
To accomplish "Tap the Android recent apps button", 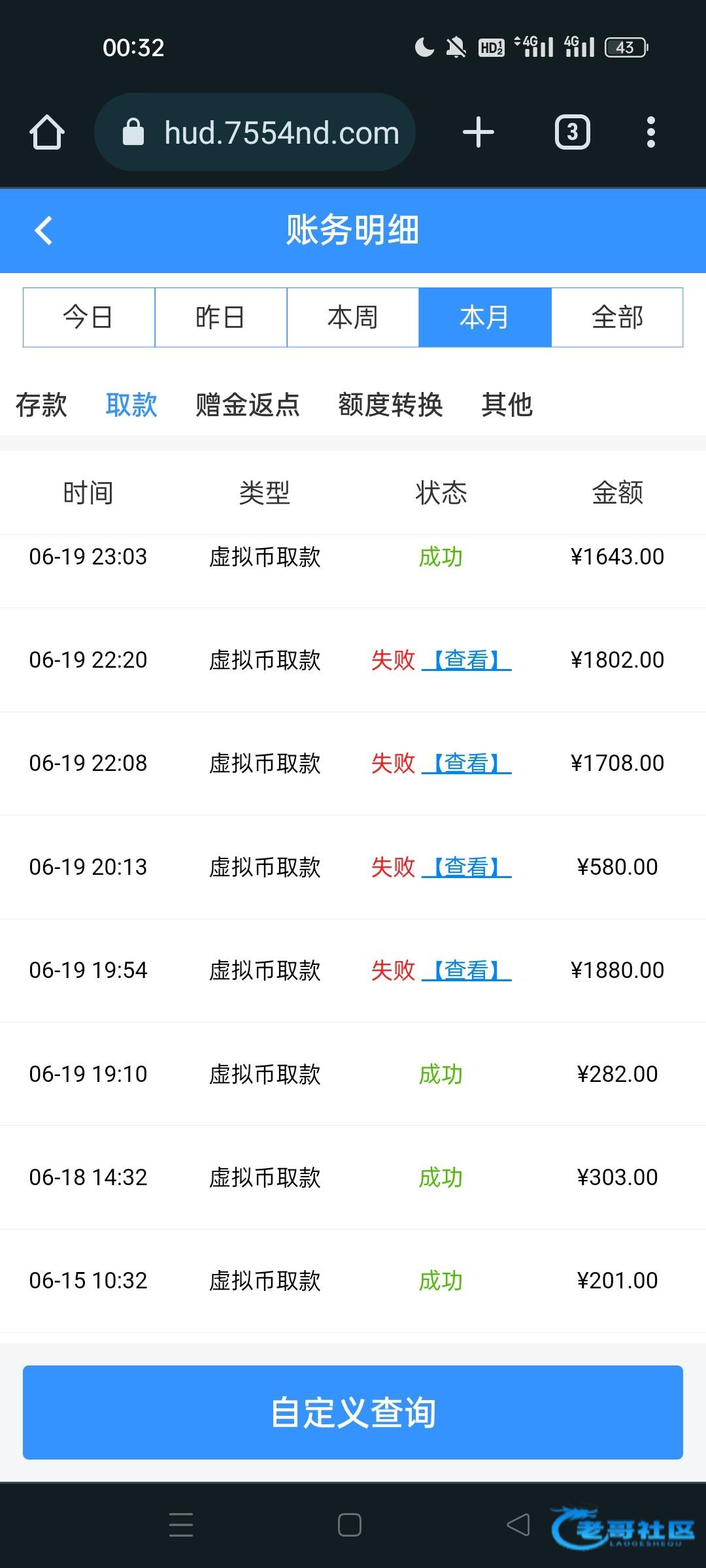I will coord(180,1525).
